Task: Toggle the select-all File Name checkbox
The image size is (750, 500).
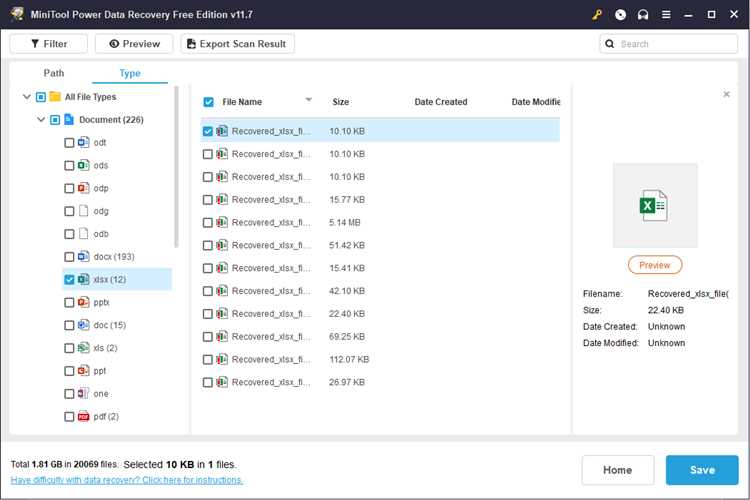Action: click(209, 102)
